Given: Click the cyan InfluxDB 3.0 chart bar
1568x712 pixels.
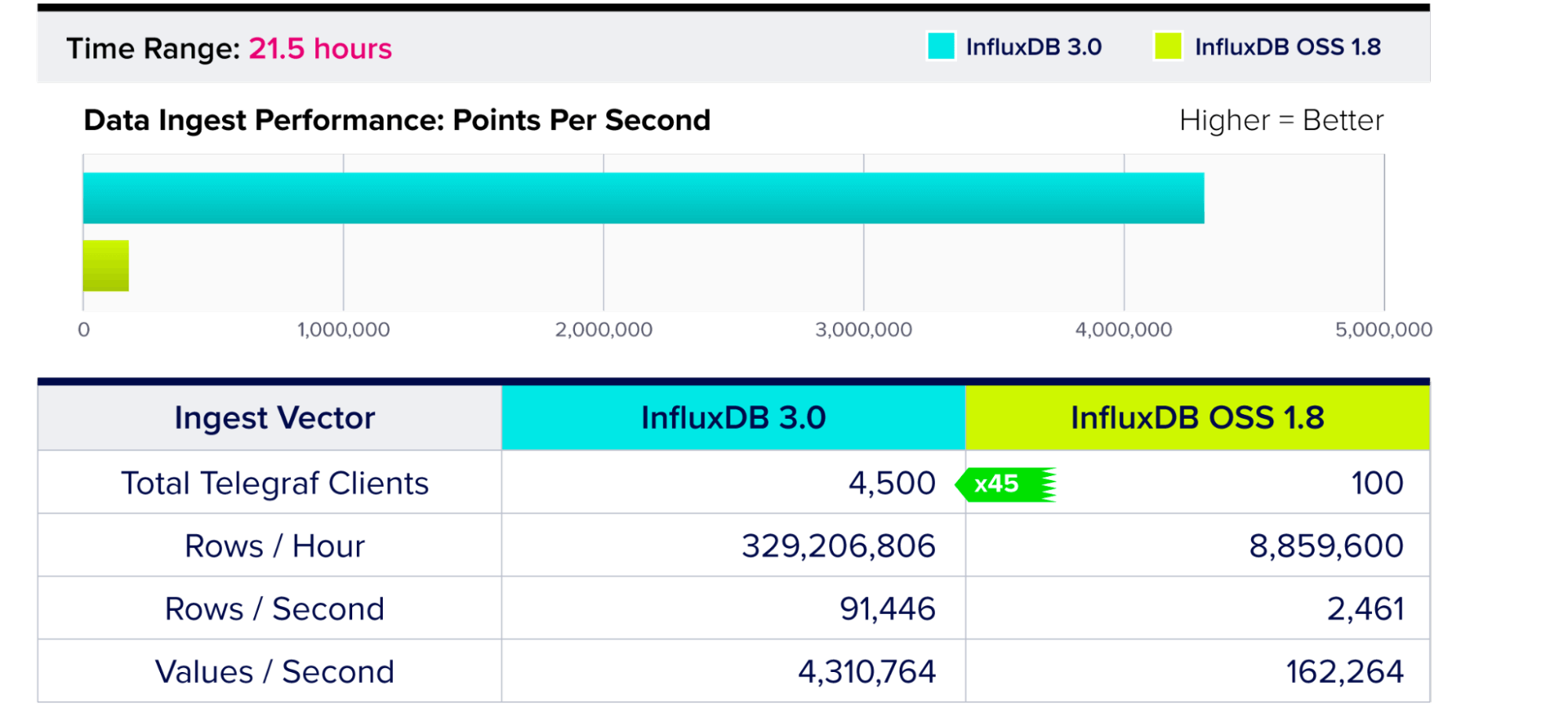Looking at the screenshot, I should click(x=643, y=198).
